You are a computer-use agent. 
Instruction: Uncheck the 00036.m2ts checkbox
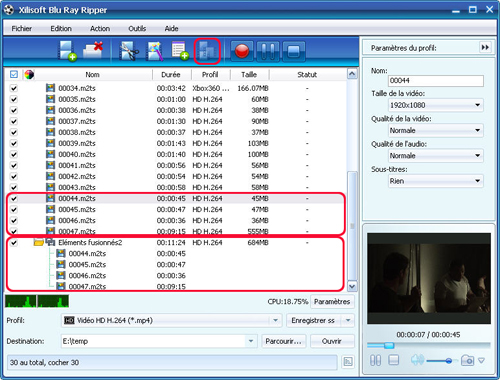(x=14, y=110)
